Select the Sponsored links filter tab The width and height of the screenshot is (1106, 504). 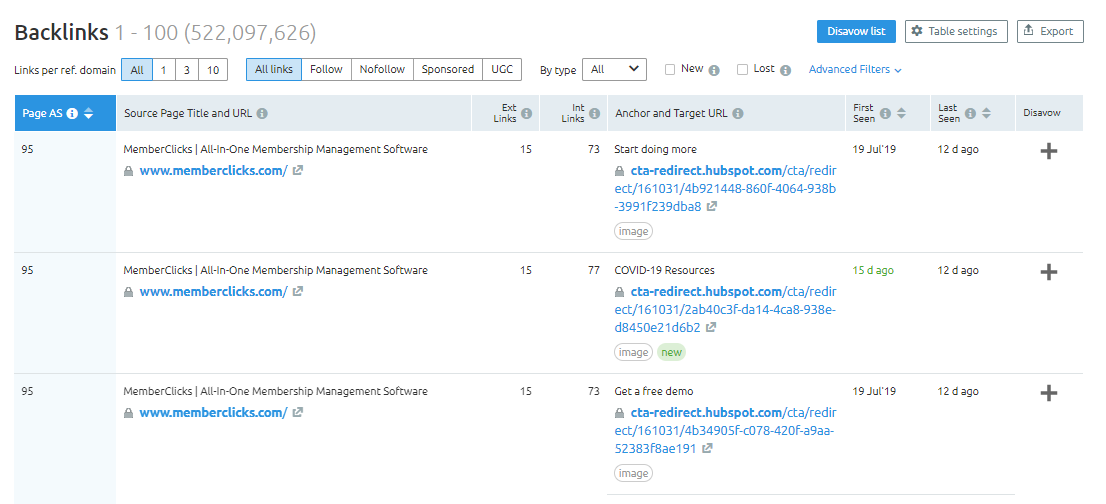[x=447, y=69]
